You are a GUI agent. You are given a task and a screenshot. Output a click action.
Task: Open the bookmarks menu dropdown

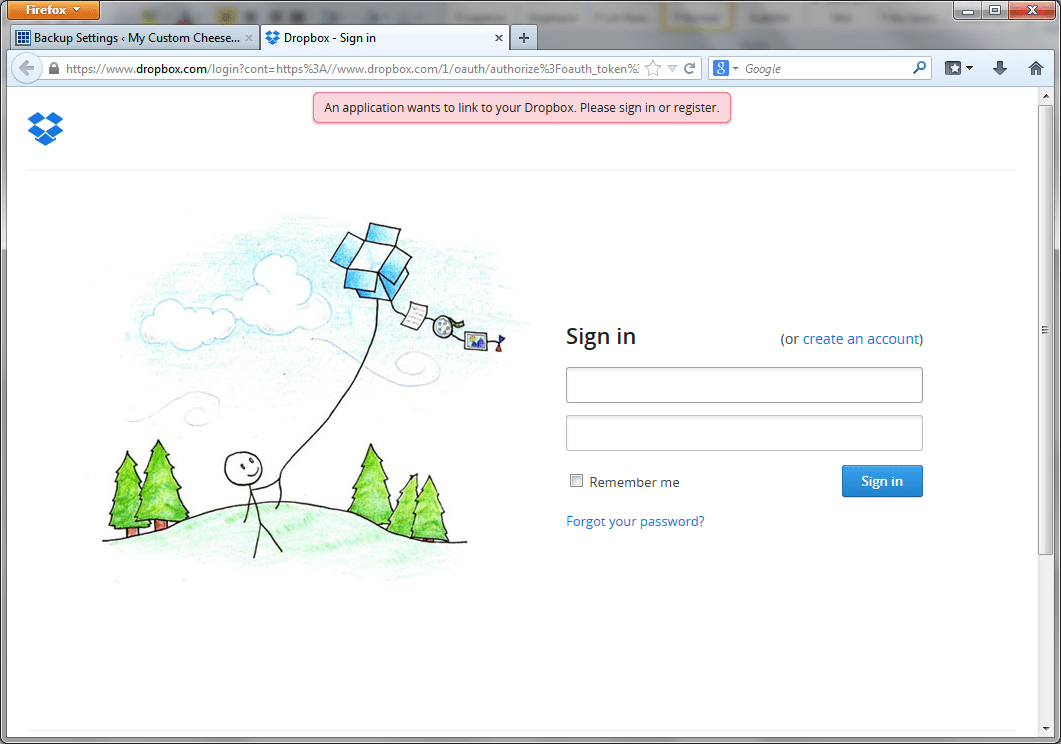[959, 68]
